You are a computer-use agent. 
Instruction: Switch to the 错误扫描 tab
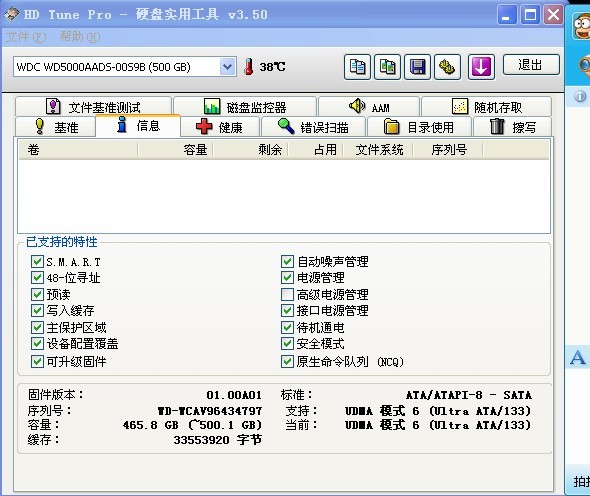click(x=313, y=127)
